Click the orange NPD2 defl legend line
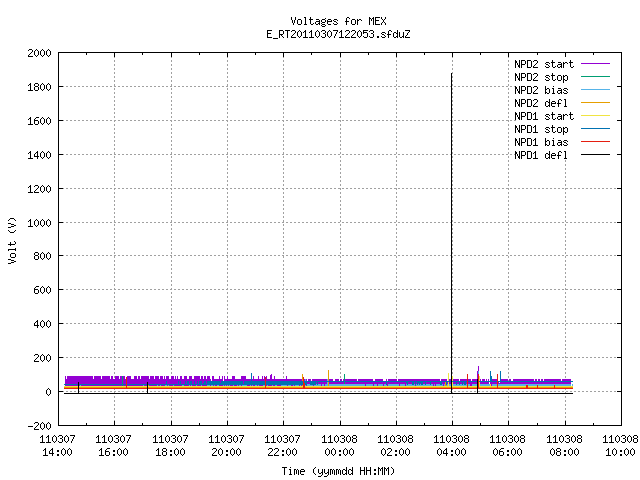This screenshot has width=640, height=480. [x=595, y=102]
